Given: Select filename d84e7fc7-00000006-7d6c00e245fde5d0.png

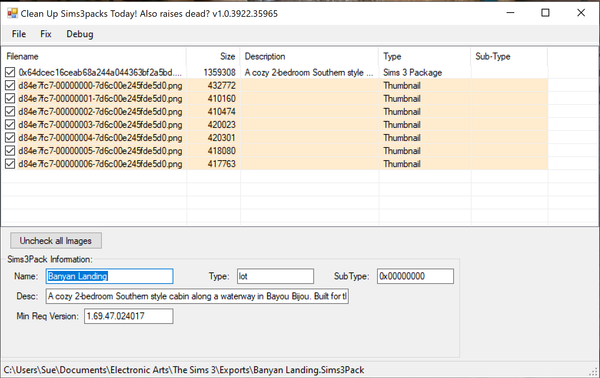Looking at the screenshot, I should click(100, 164).
